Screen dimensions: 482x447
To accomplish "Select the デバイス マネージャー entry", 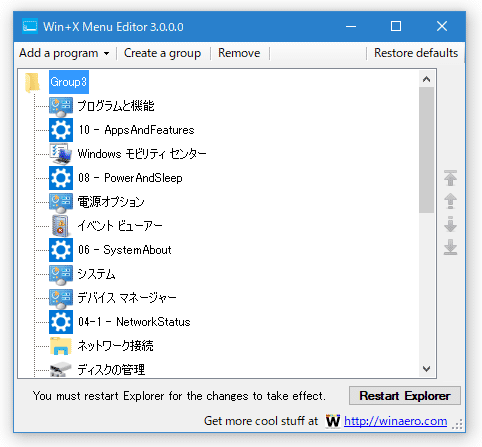I will tap(127, 298).
